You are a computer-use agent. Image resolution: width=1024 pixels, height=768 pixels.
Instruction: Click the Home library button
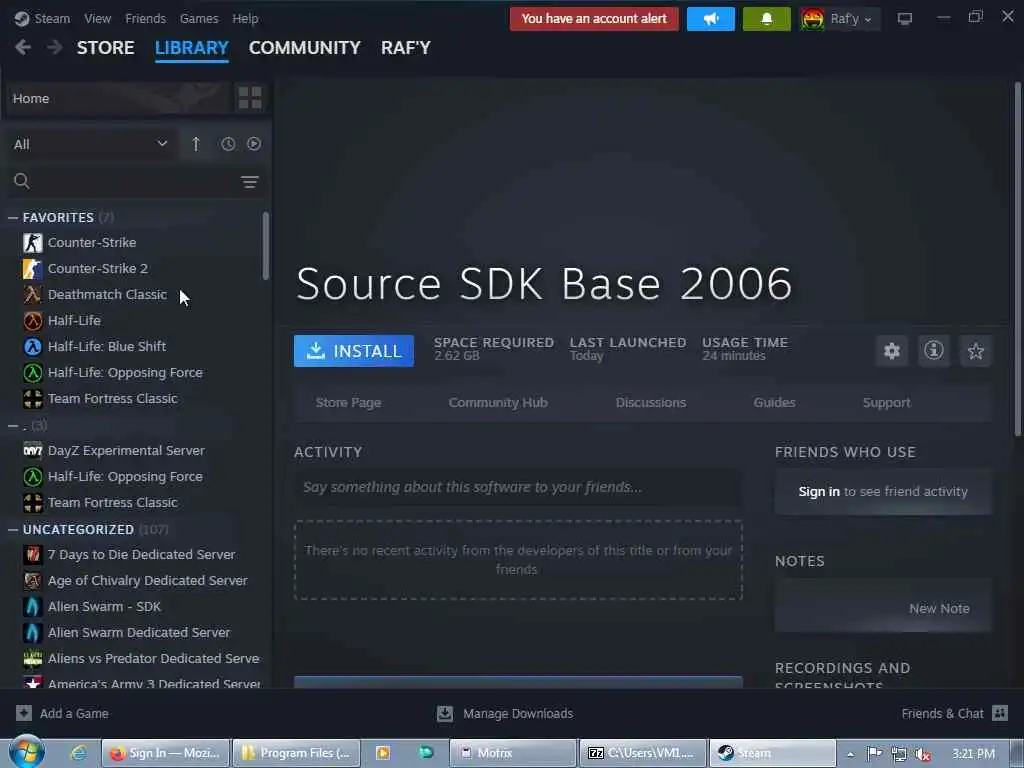coord(118,98)
